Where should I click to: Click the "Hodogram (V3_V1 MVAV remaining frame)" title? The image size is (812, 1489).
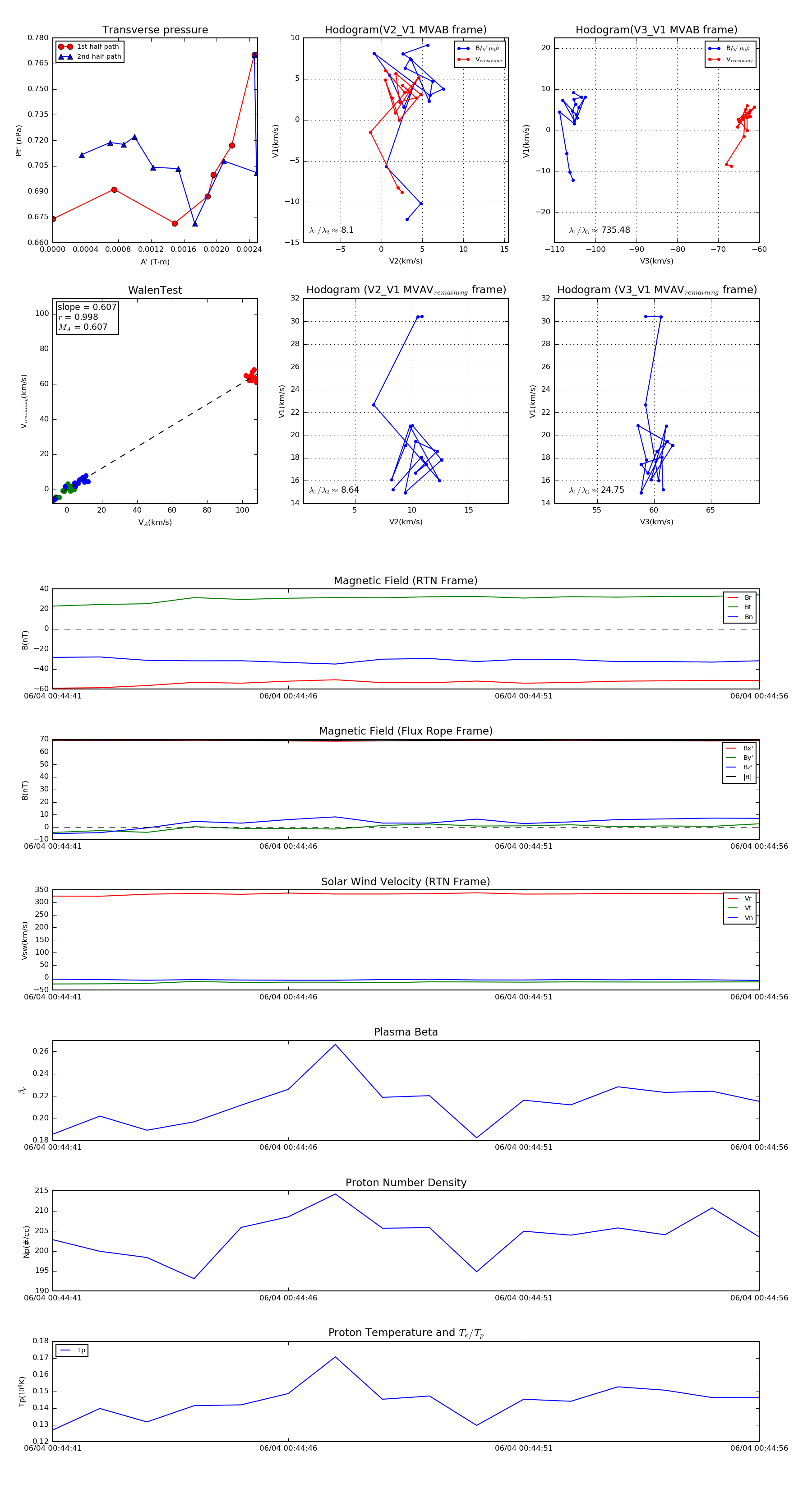656,290
